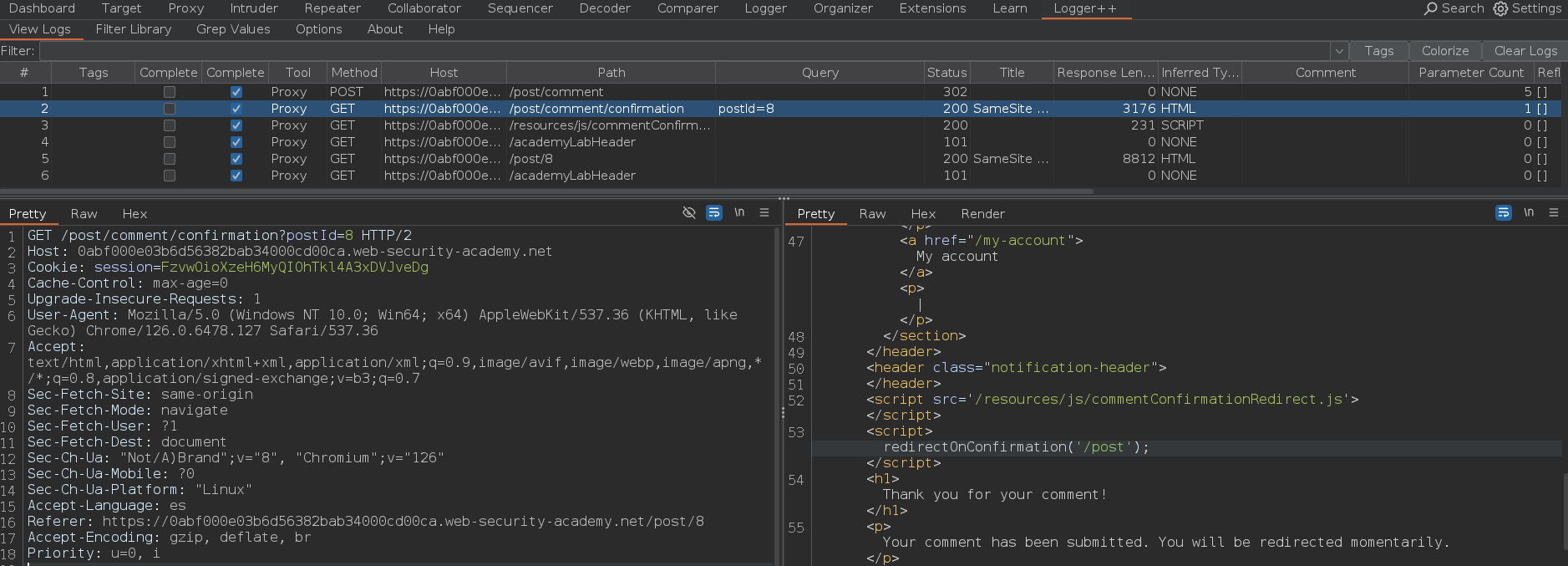Tick the unchecked Complete checkbox in row 5
Screen dimensions: 1568x566
coord(170,159)
